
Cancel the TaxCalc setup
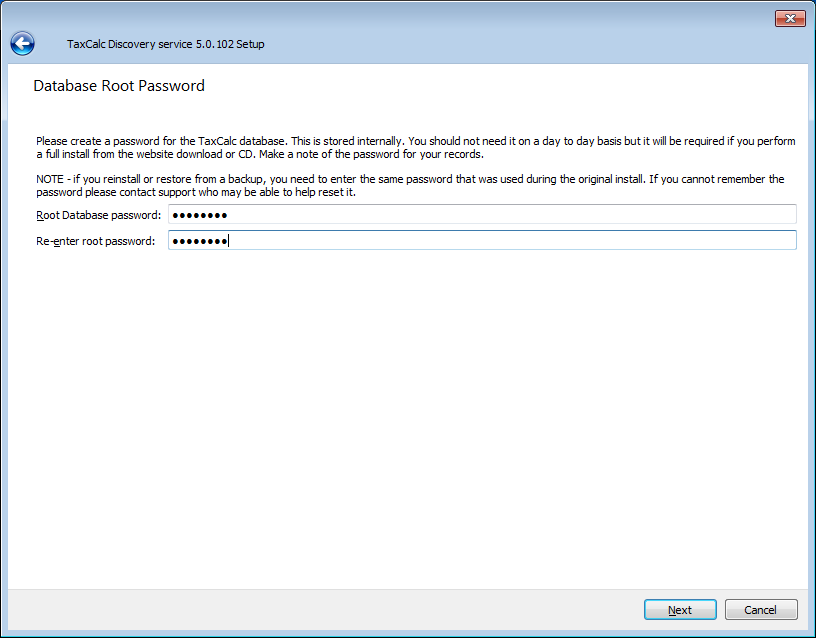coord(760,610)
